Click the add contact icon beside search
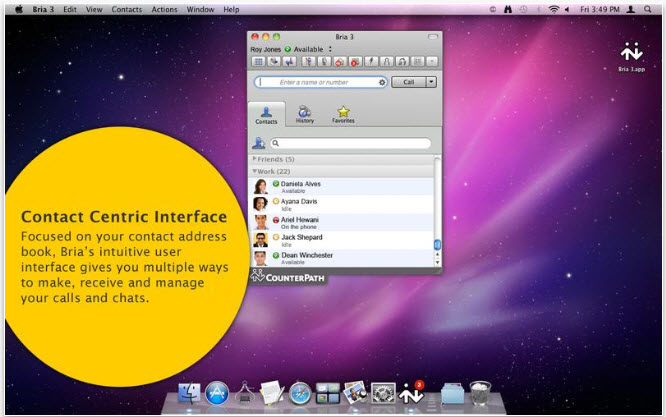The height and width of the screenshot is (417, 666). (x=259, y=144)
